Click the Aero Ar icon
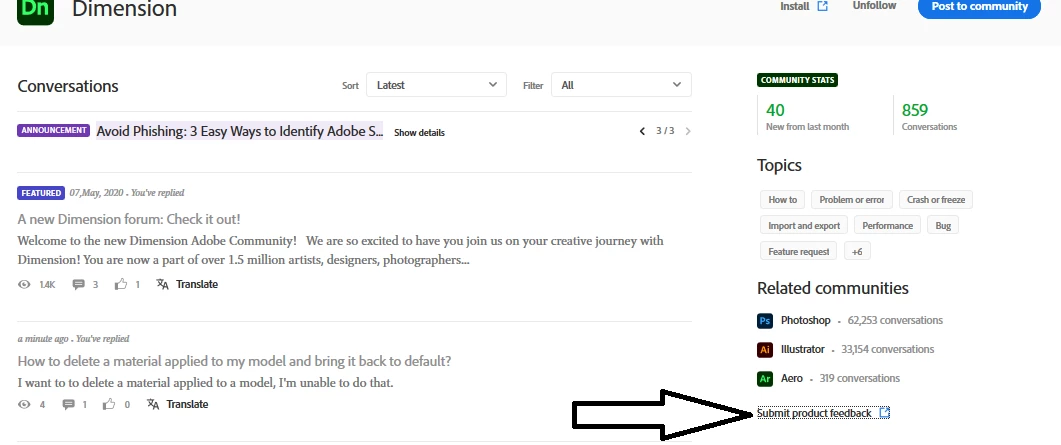The width and height of the screenshot is (1061, 445). point(765,379)
